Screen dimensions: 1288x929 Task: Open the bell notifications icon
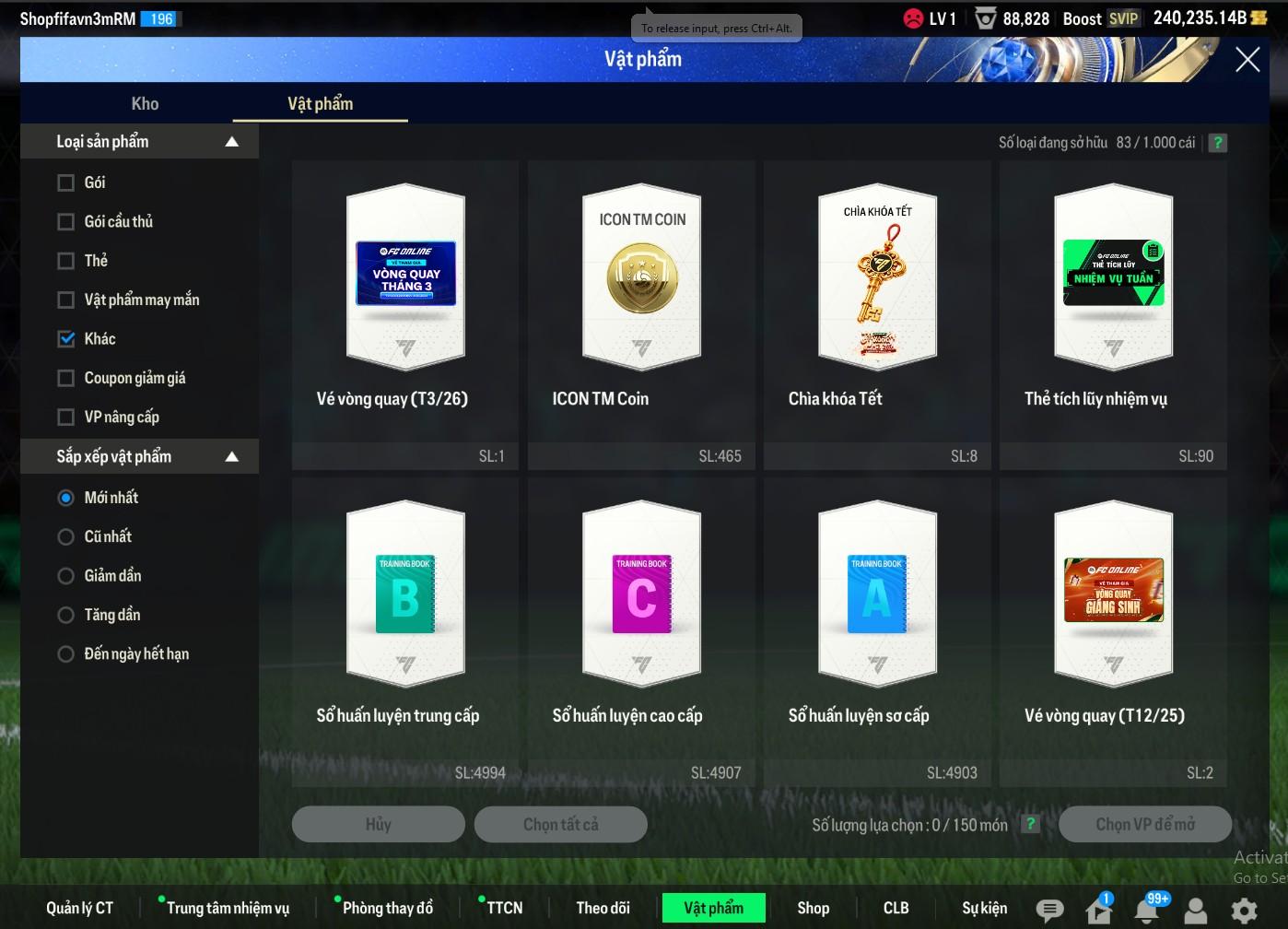pyautogui.click(x=1147, y=910)
